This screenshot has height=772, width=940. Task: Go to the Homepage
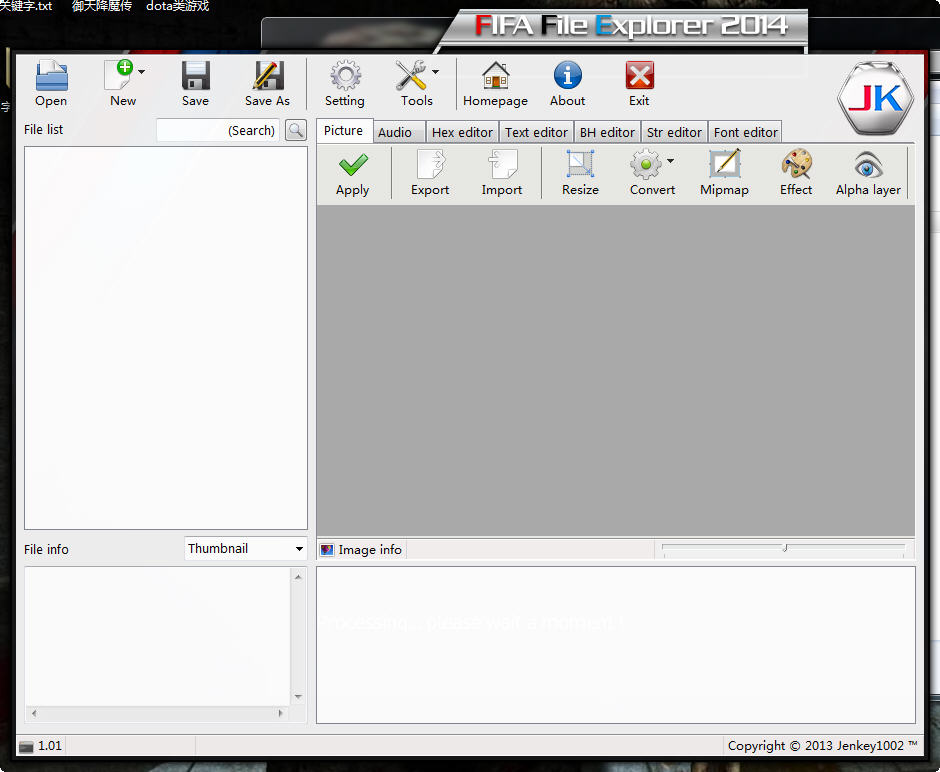click(495, 83)
